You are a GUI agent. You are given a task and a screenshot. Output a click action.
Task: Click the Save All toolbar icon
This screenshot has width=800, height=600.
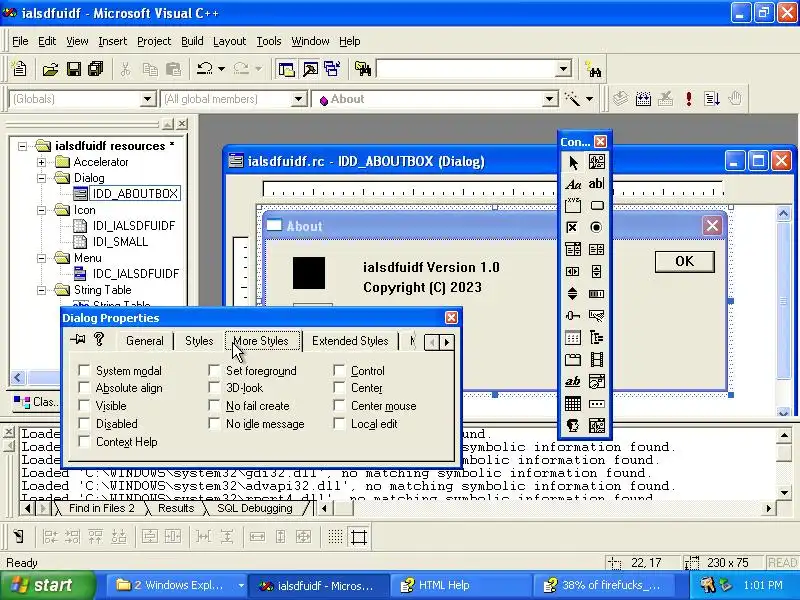(96, 69)
